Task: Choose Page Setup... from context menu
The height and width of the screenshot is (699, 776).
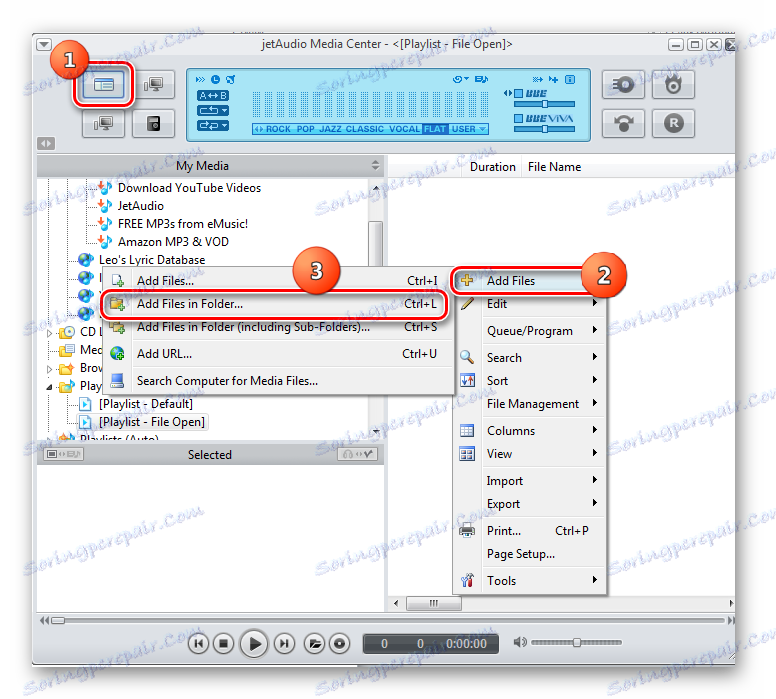Action: pyautogui.click(x=530, y=554)
